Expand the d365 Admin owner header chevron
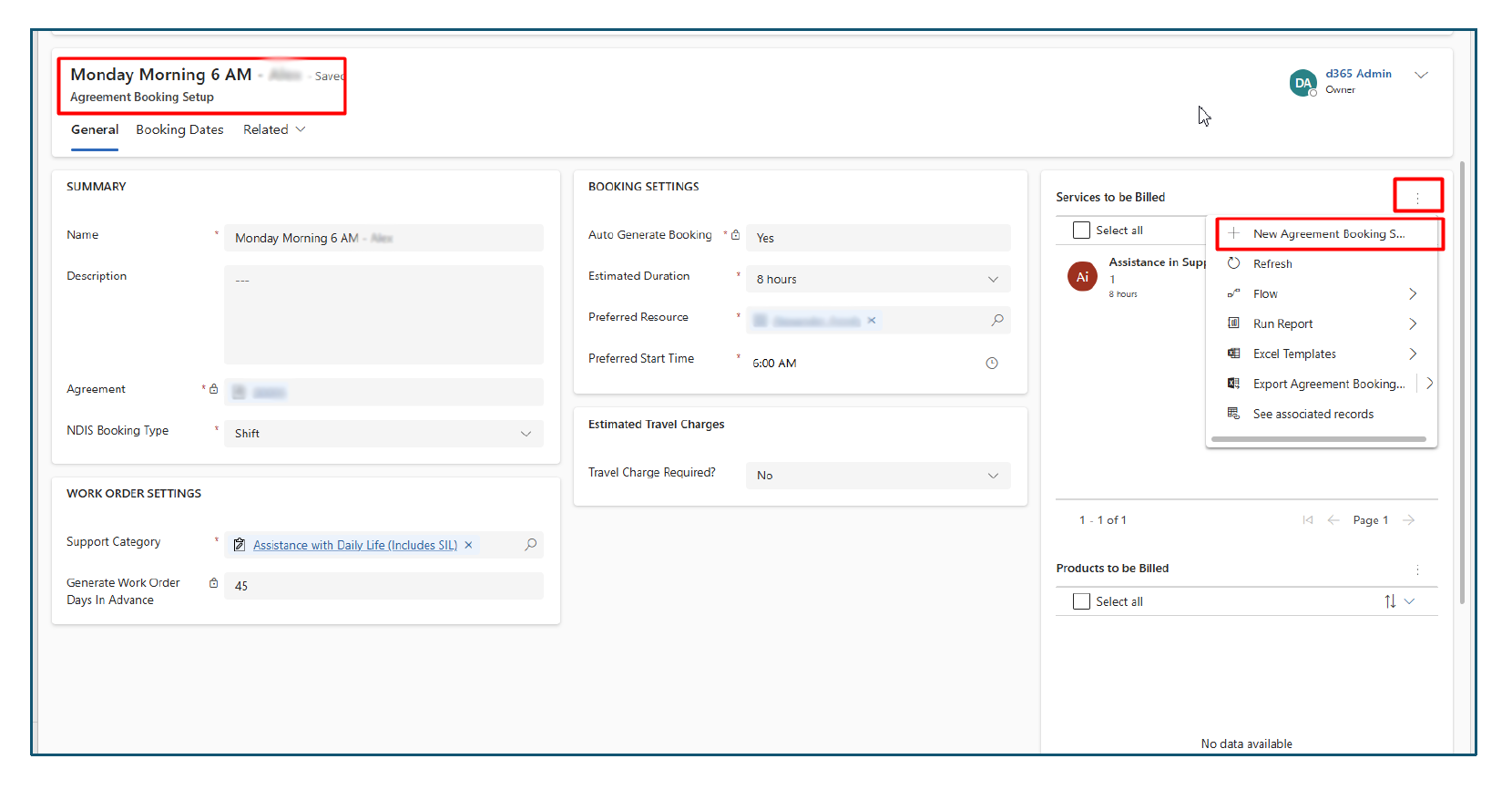This screenshot has height=800, width=1512. [1421, 75]
